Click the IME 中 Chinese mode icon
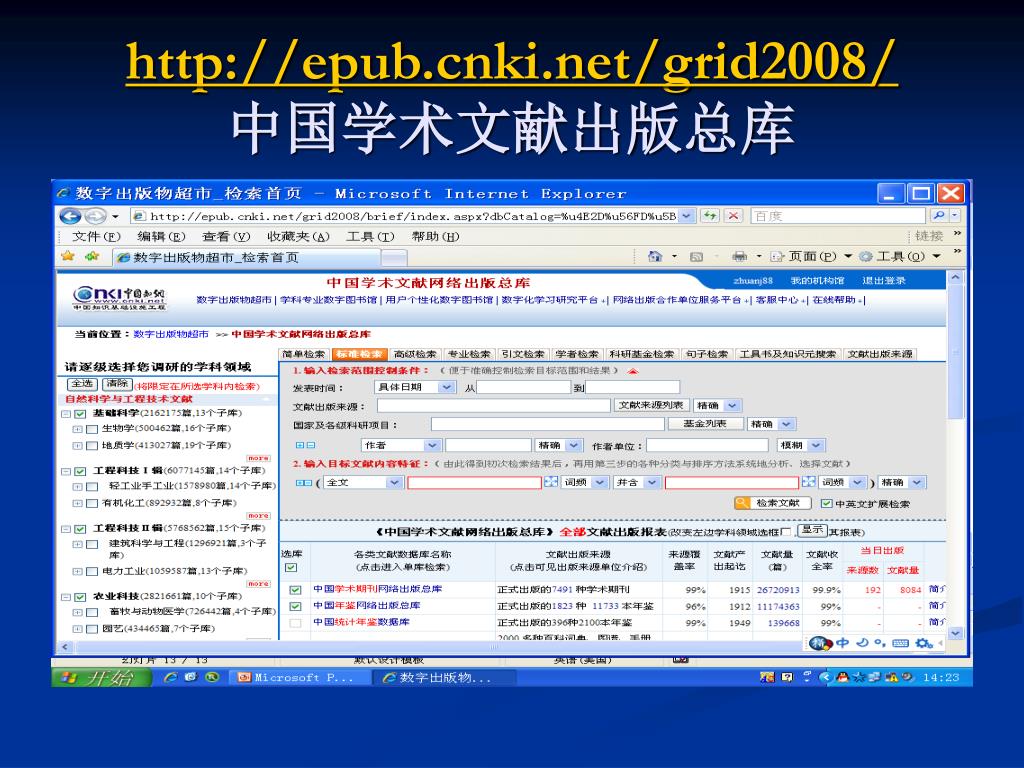 843,643
